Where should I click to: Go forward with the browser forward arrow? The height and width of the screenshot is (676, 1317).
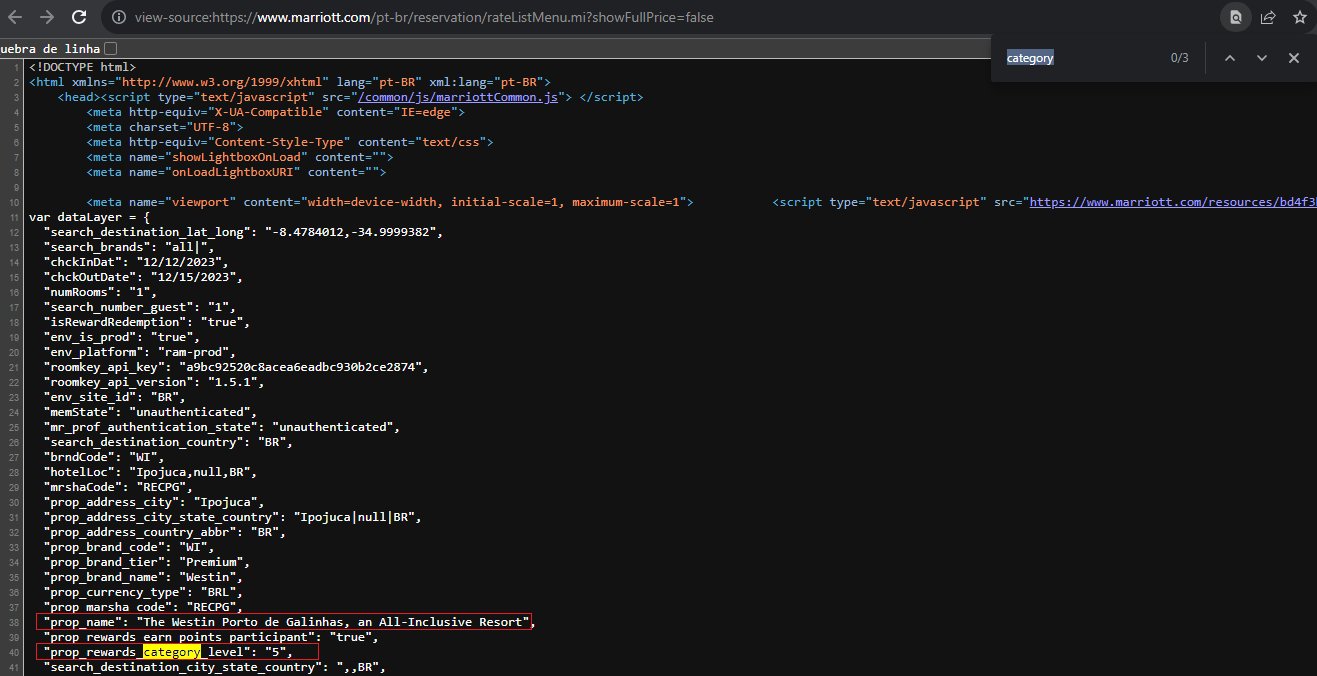click(x=46, y=17)
